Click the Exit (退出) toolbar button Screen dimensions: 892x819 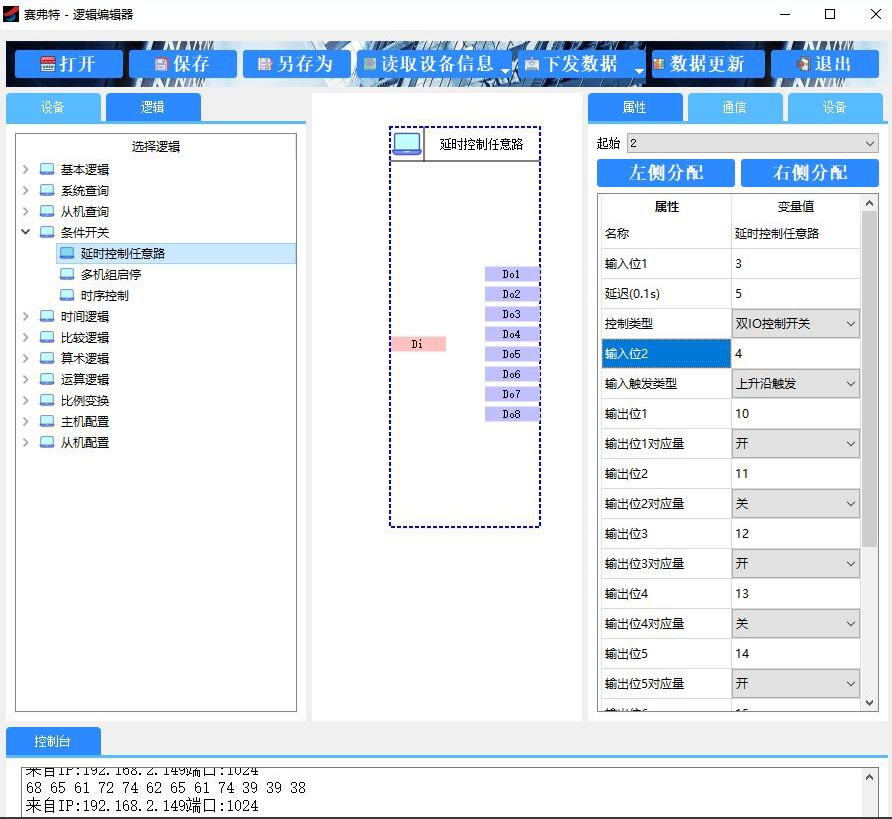[824, 64]
